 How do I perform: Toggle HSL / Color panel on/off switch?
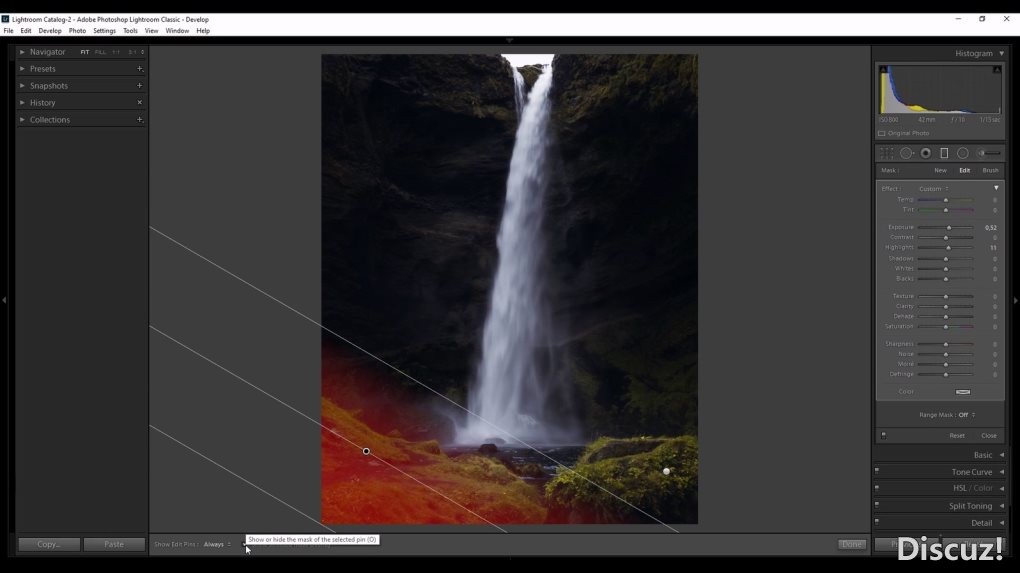click(x=877, y=487)
